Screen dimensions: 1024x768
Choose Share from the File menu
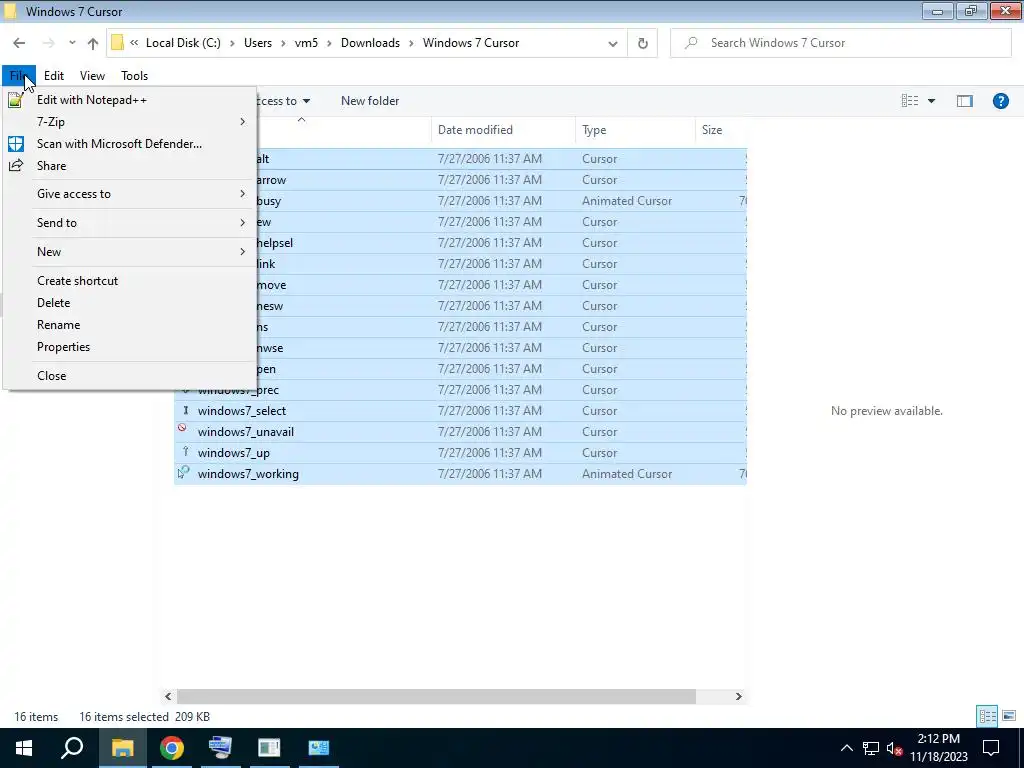tap(129, 166)
